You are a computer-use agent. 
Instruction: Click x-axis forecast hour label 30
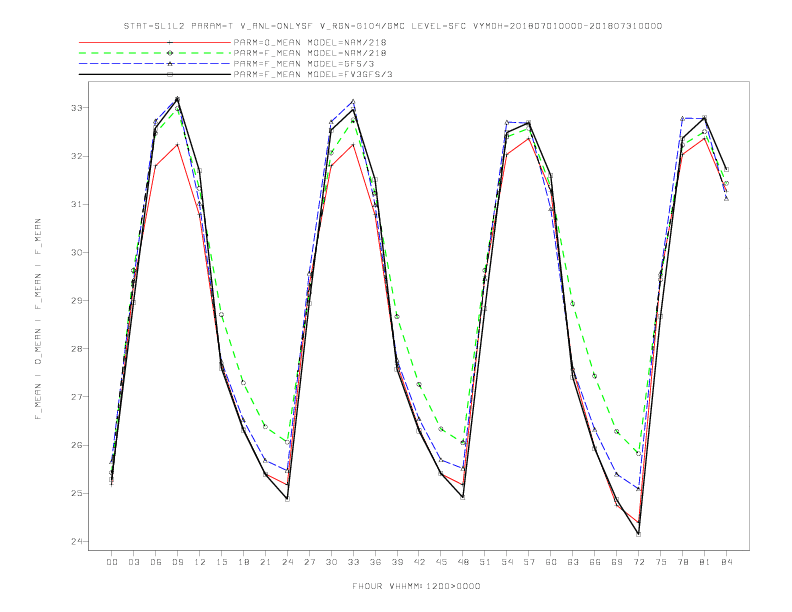[331, 562]
